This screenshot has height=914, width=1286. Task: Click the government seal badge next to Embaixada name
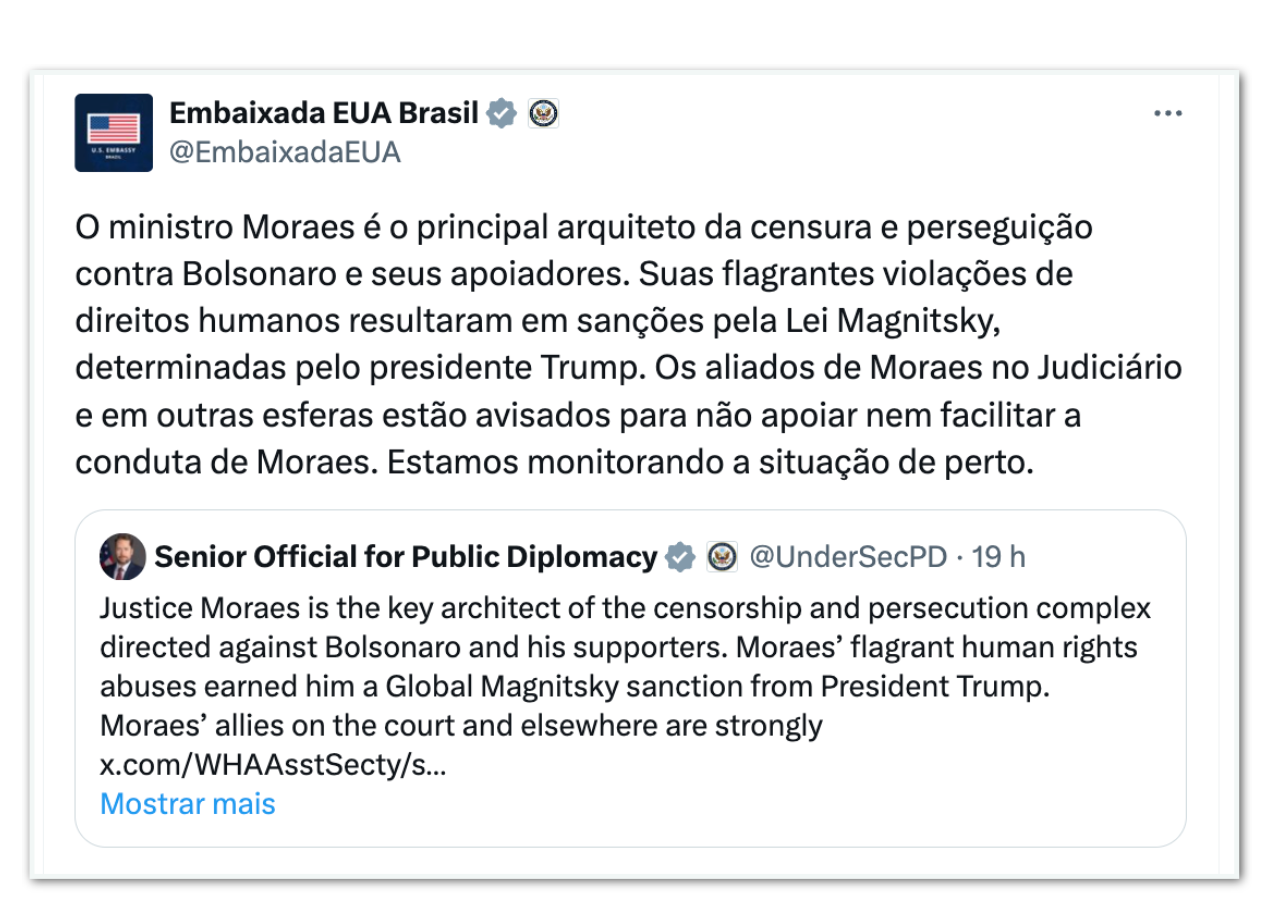(542, 114)
